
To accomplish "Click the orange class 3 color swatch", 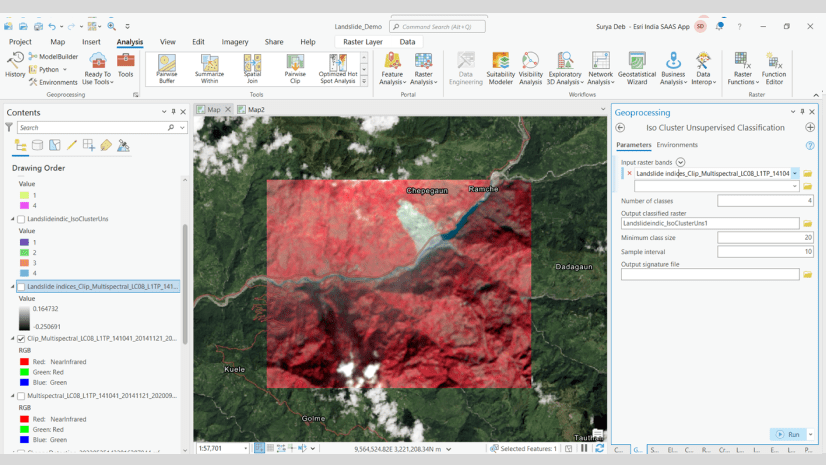I will 24,263.
